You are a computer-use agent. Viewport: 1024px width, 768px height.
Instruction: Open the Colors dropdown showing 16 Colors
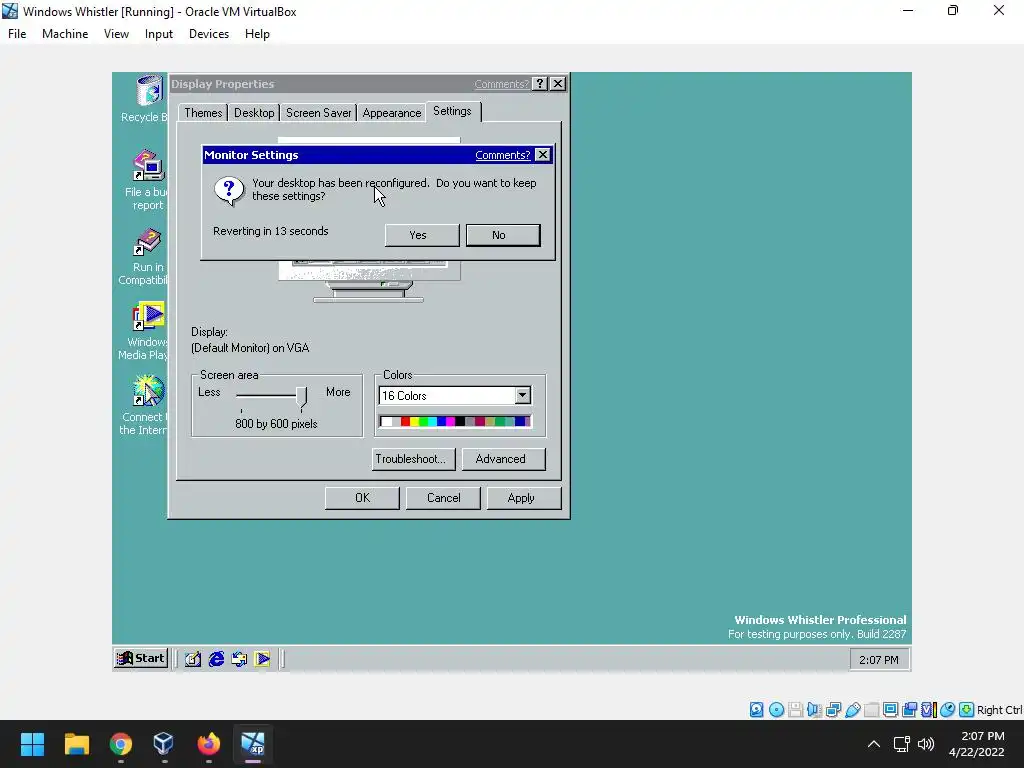(x=455, y=396)
